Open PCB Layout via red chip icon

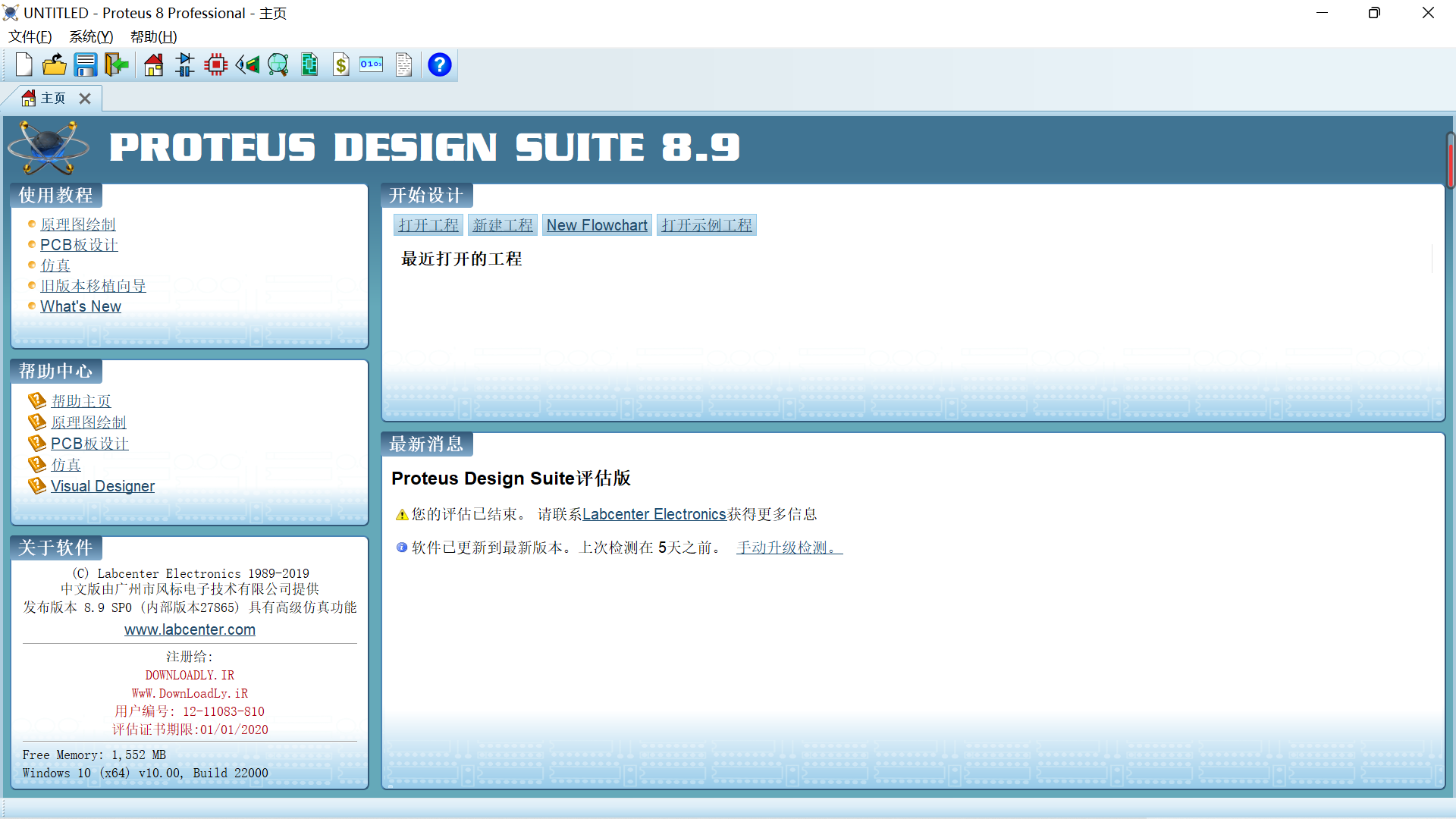pyautogui.click(x=216, y=65)
